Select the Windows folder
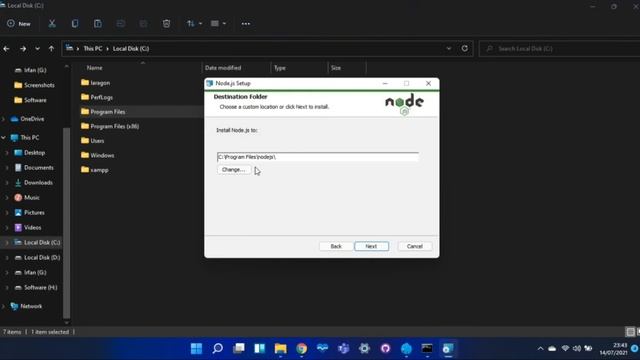The image size is (640, 360). click(98, 155)
